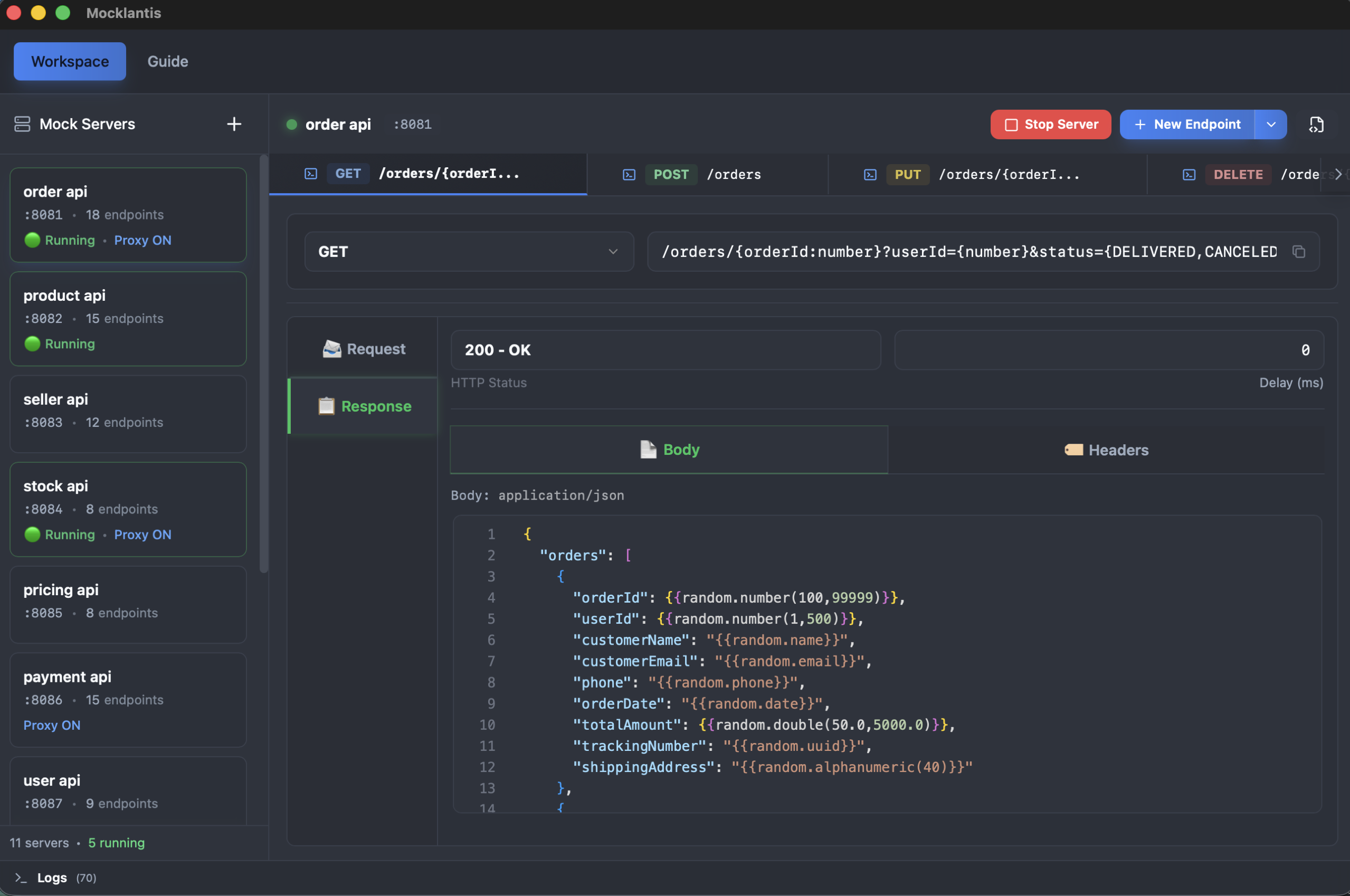Open the GET method dropdown
The image size is (1350, 896).
click(469, 251)
